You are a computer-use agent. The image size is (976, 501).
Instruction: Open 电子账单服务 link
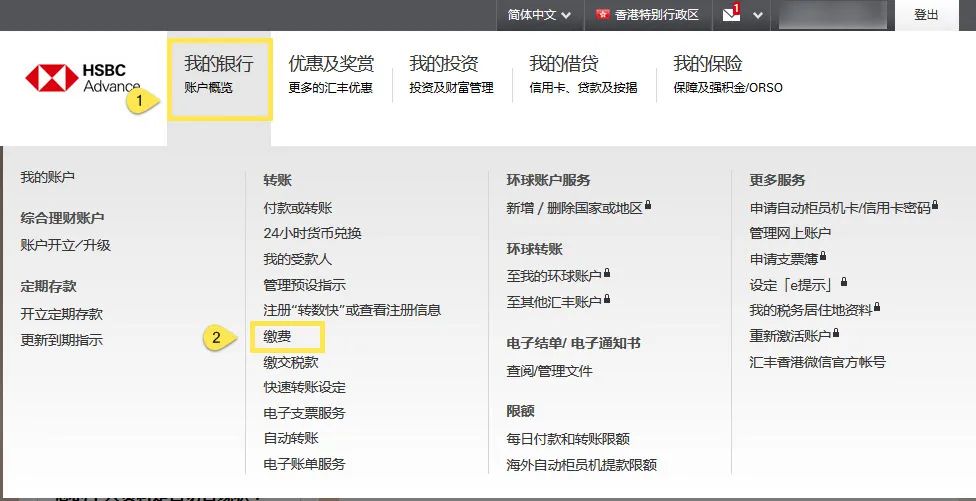(304, 464)
